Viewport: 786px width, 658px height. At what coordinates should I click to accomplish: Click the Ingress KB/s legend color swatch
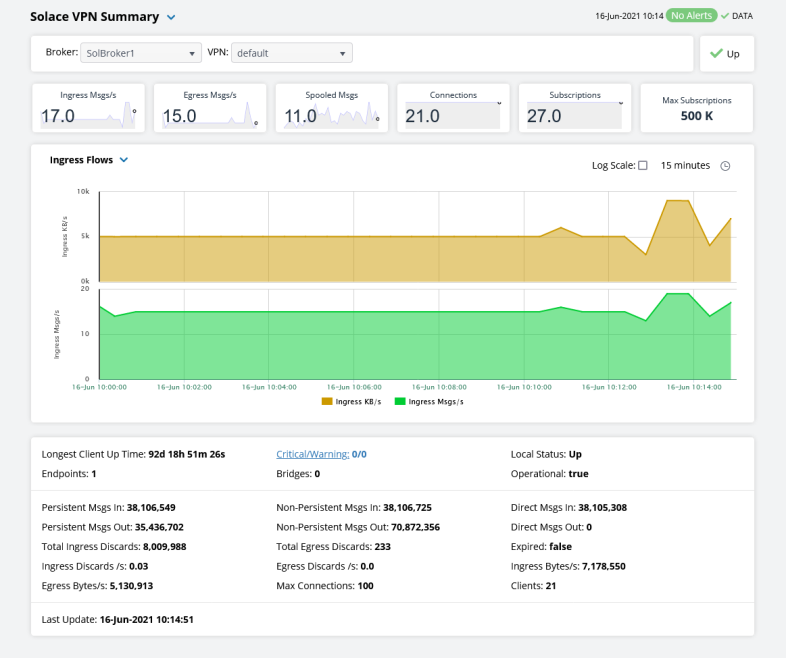point(327,402)
